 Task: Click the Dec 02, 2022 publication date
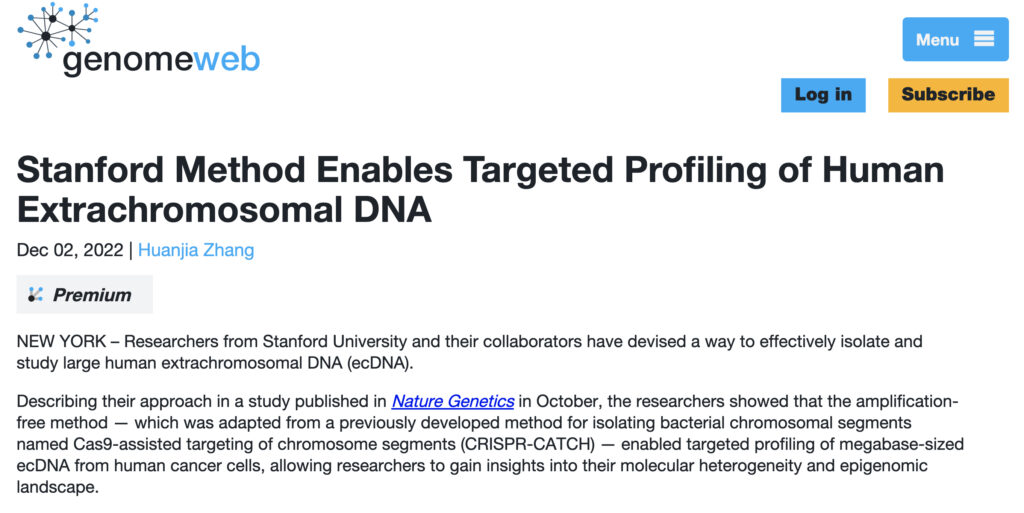pyautogui.click(x=70, y=250)
